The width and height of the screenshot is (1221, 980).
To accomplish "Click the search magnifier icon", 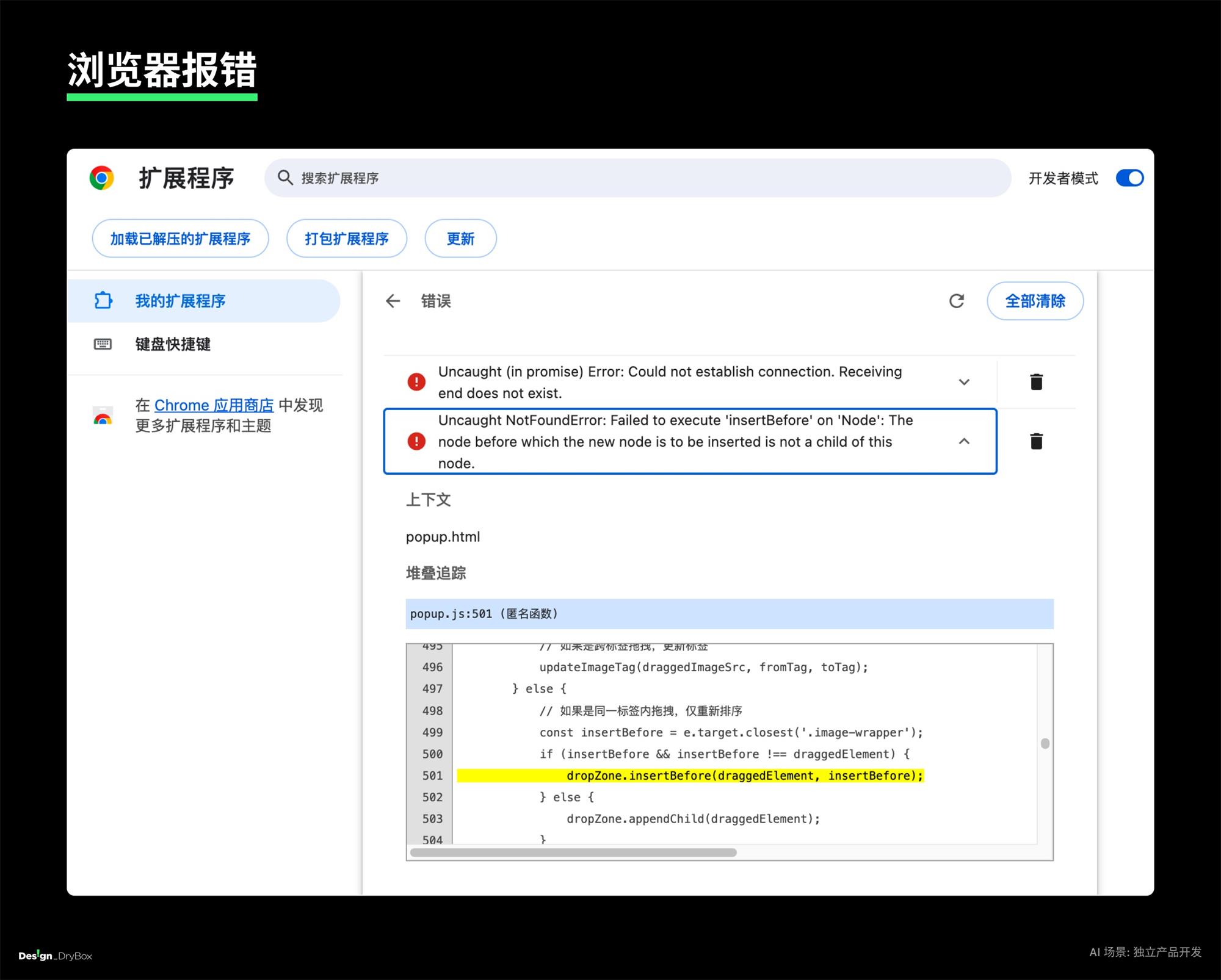I will 285,178.
